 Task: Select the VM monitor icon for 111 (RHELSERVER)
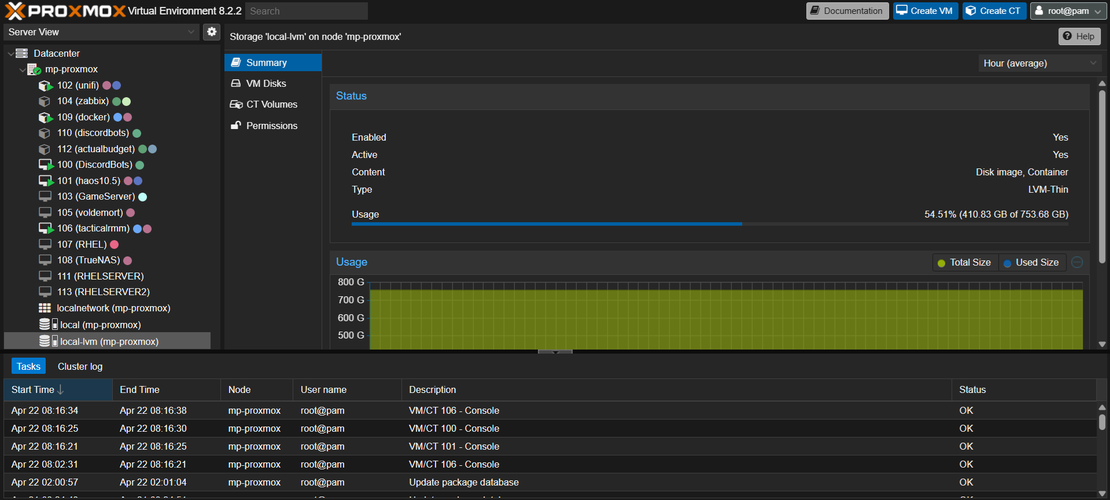(x=45, y=276)
